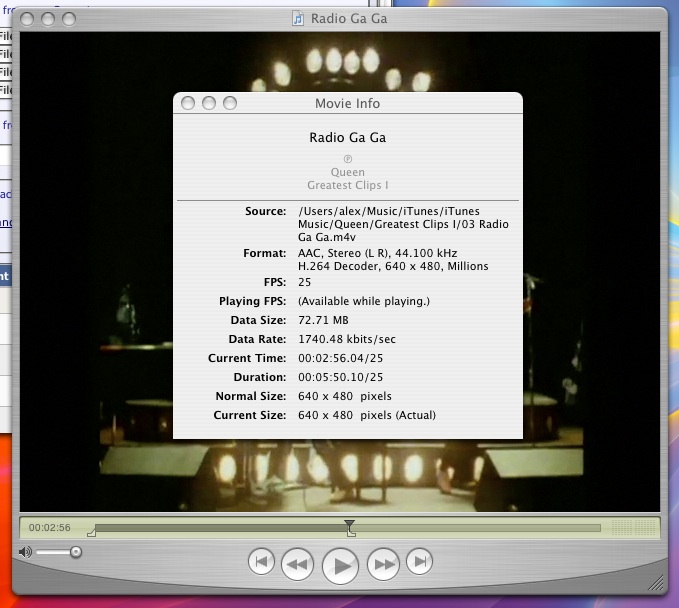Click the album name Greatest Clips I
Screen dimensions: 679x608
point(348,185)
